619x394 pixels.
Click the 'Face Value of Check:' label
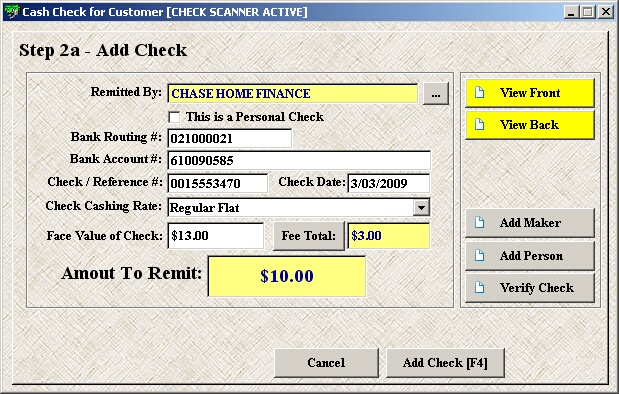click(105, 236)
